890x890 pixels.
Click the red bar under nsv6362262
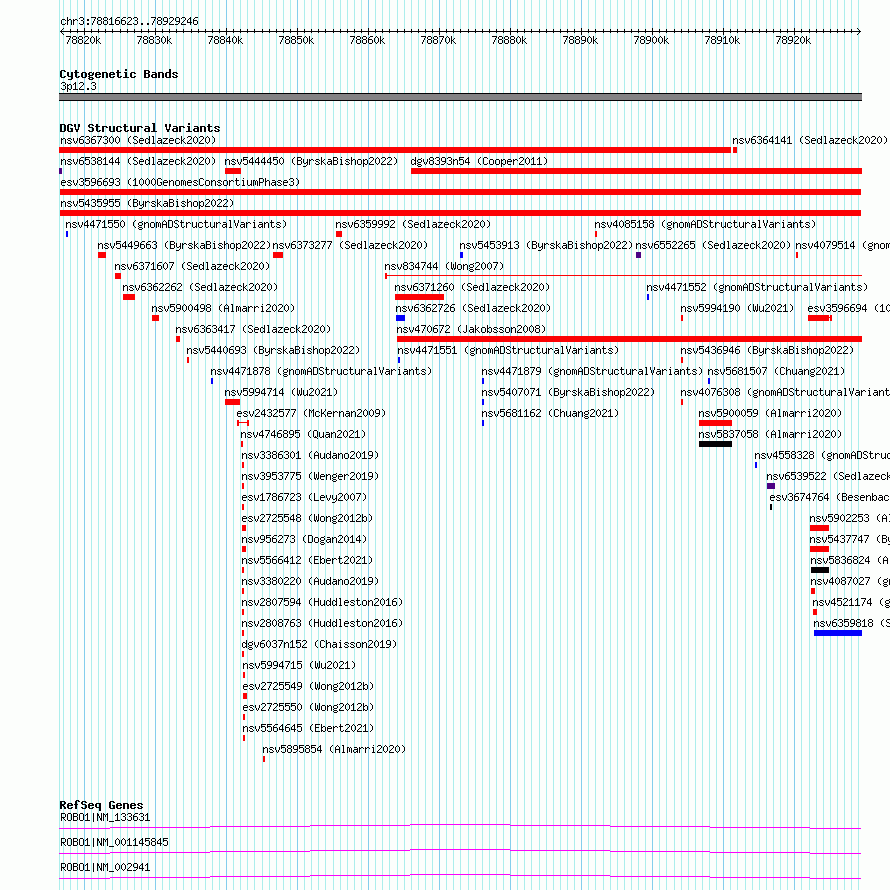tap(129, 297)
